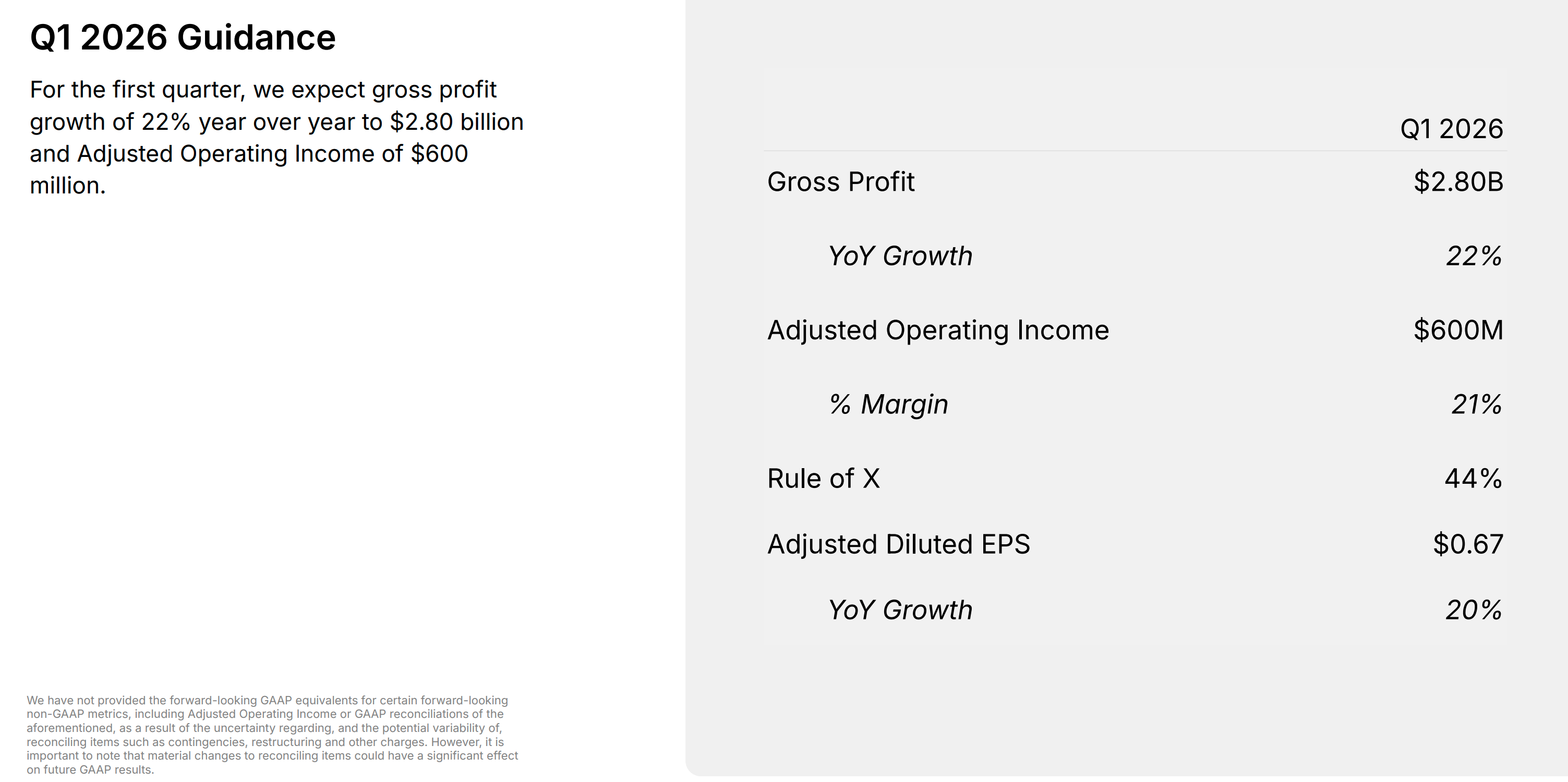Click the "Q1 2026 Guidance" slide title
This screenshot has width=1568, height=782.
[183, 38]
